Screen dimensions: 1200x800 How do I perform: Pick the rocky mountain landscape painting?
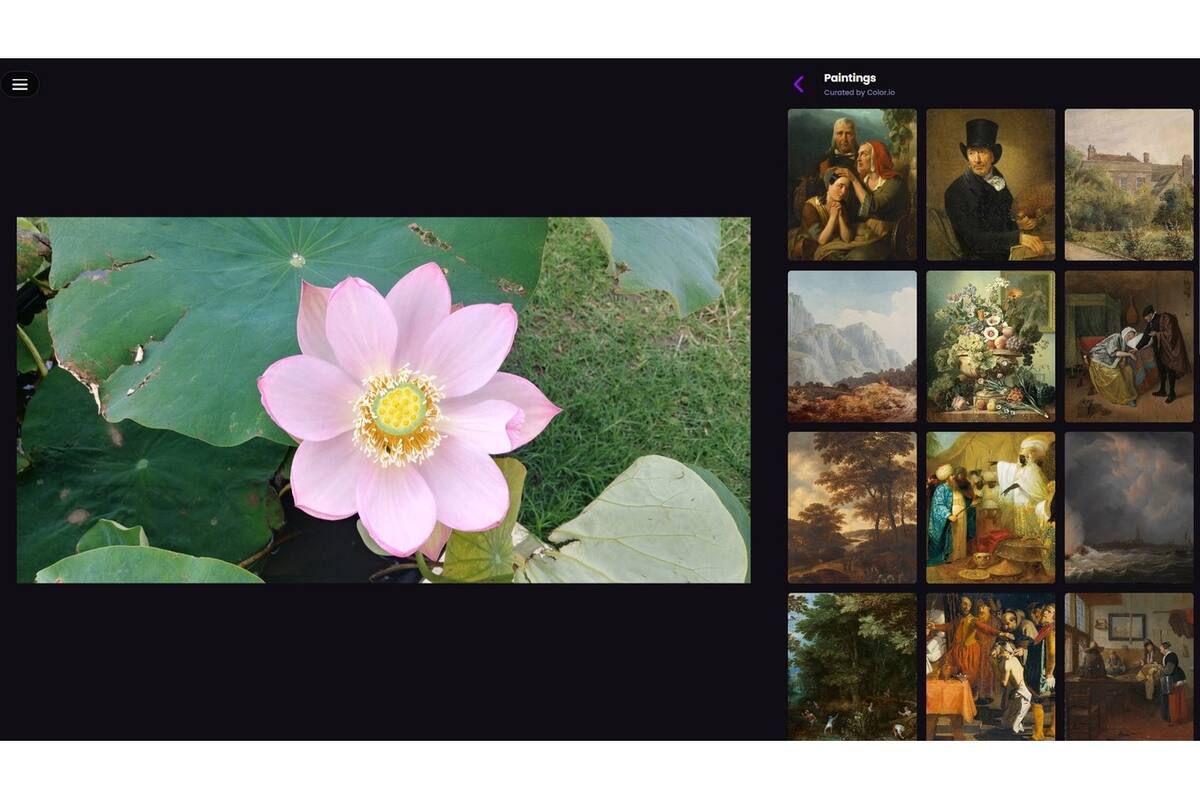click(x=852, y=346)
